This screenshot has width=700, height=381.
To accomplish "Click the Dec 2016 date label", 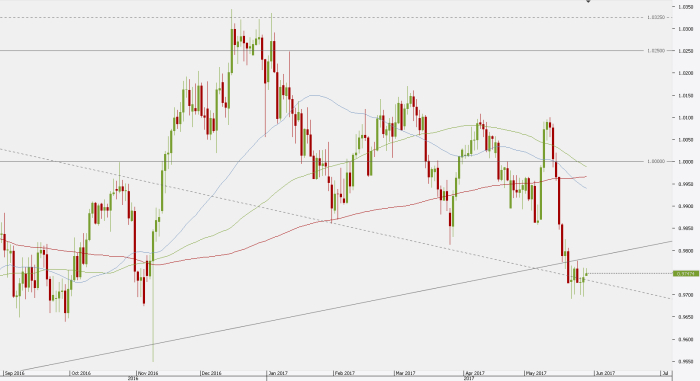I will tap(211, 373).
